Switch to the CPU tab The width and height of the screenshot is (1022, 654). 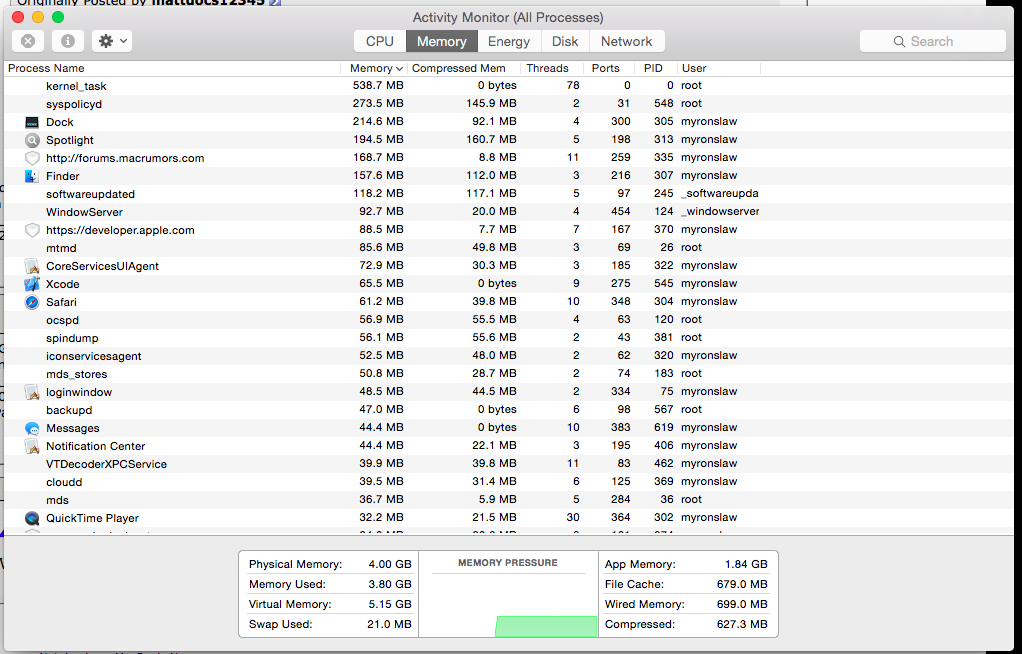coord(380,41)
